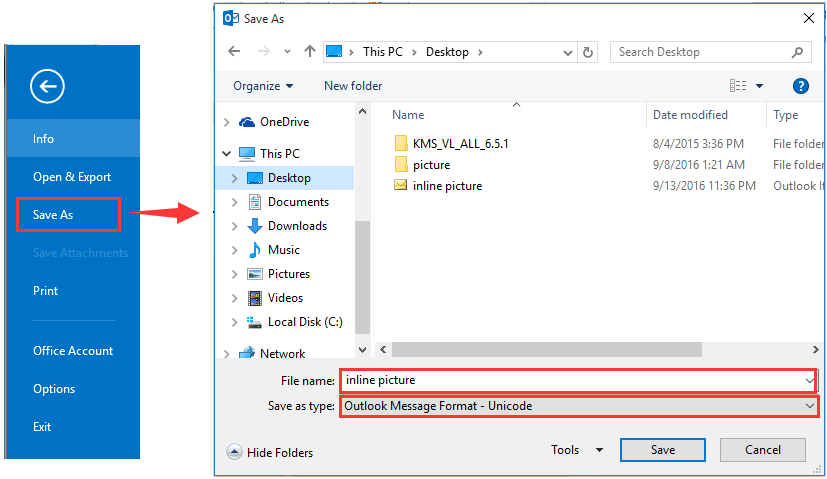Viewport: 827px width, 479px height.
Task: Open the Tools dropdown
Action: [x=577, y=450]
